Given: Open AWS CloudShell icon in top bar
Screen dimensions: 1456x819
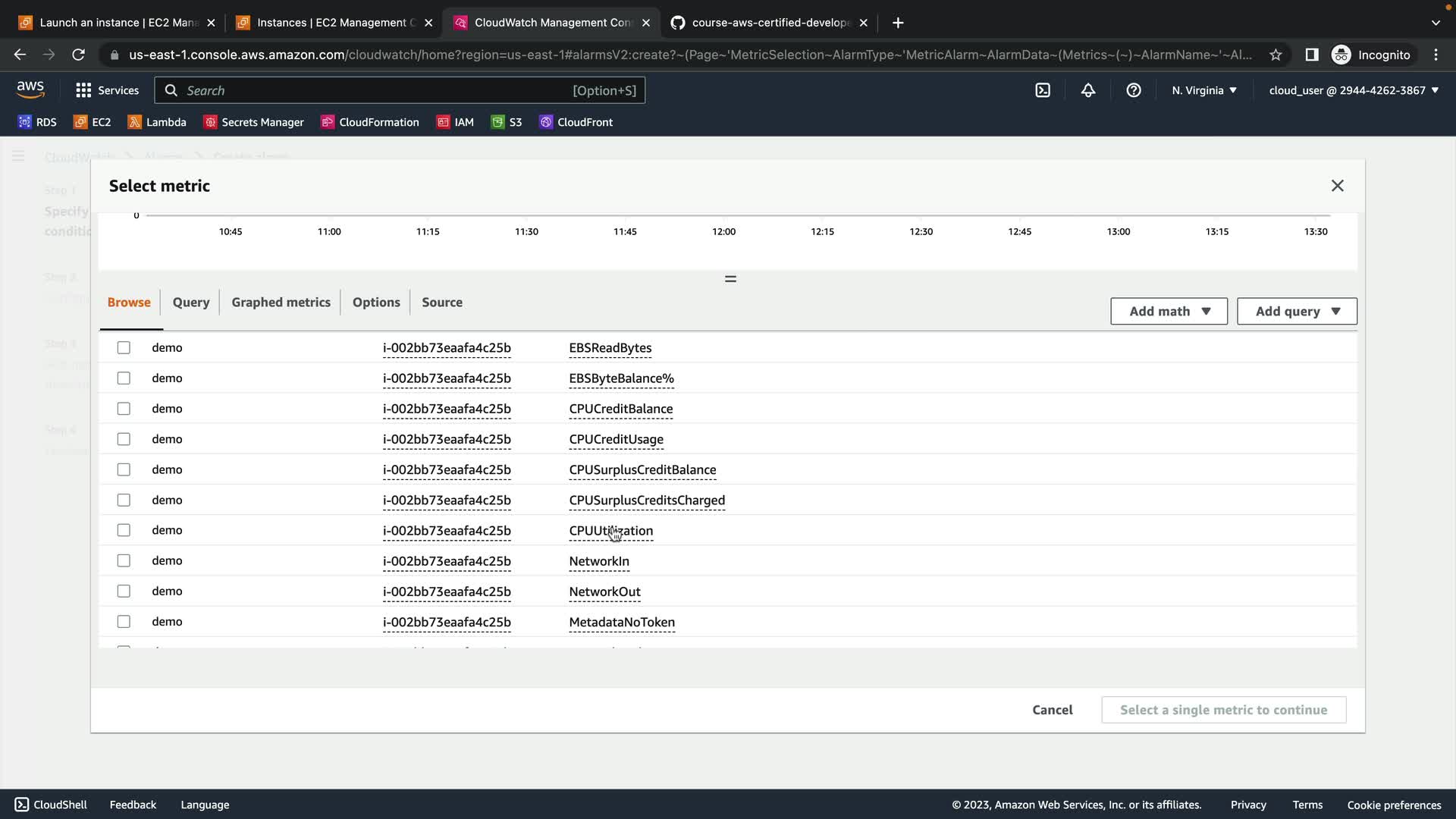Looking at the screenshot, I should [1043, 90].
